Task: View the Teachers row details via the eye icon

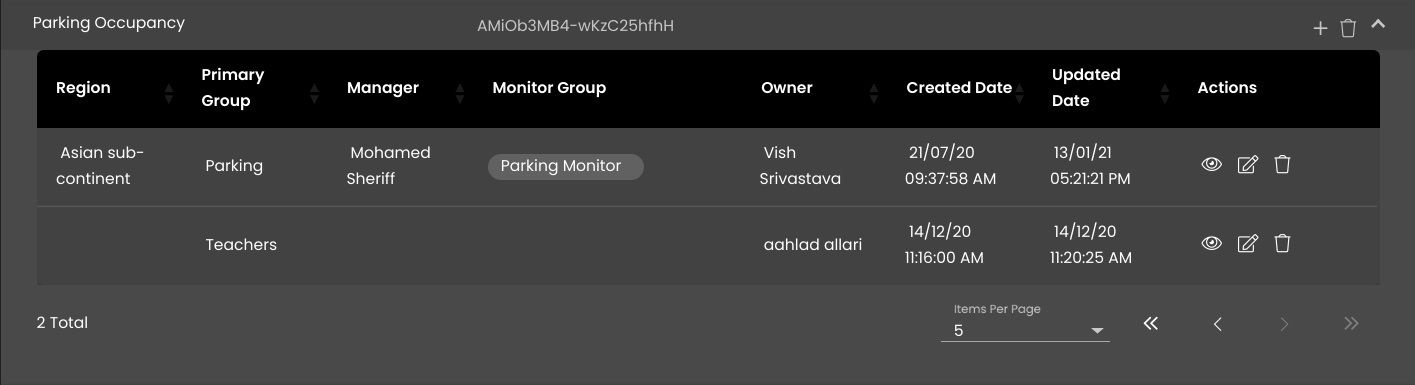Action: point(1211,243)
